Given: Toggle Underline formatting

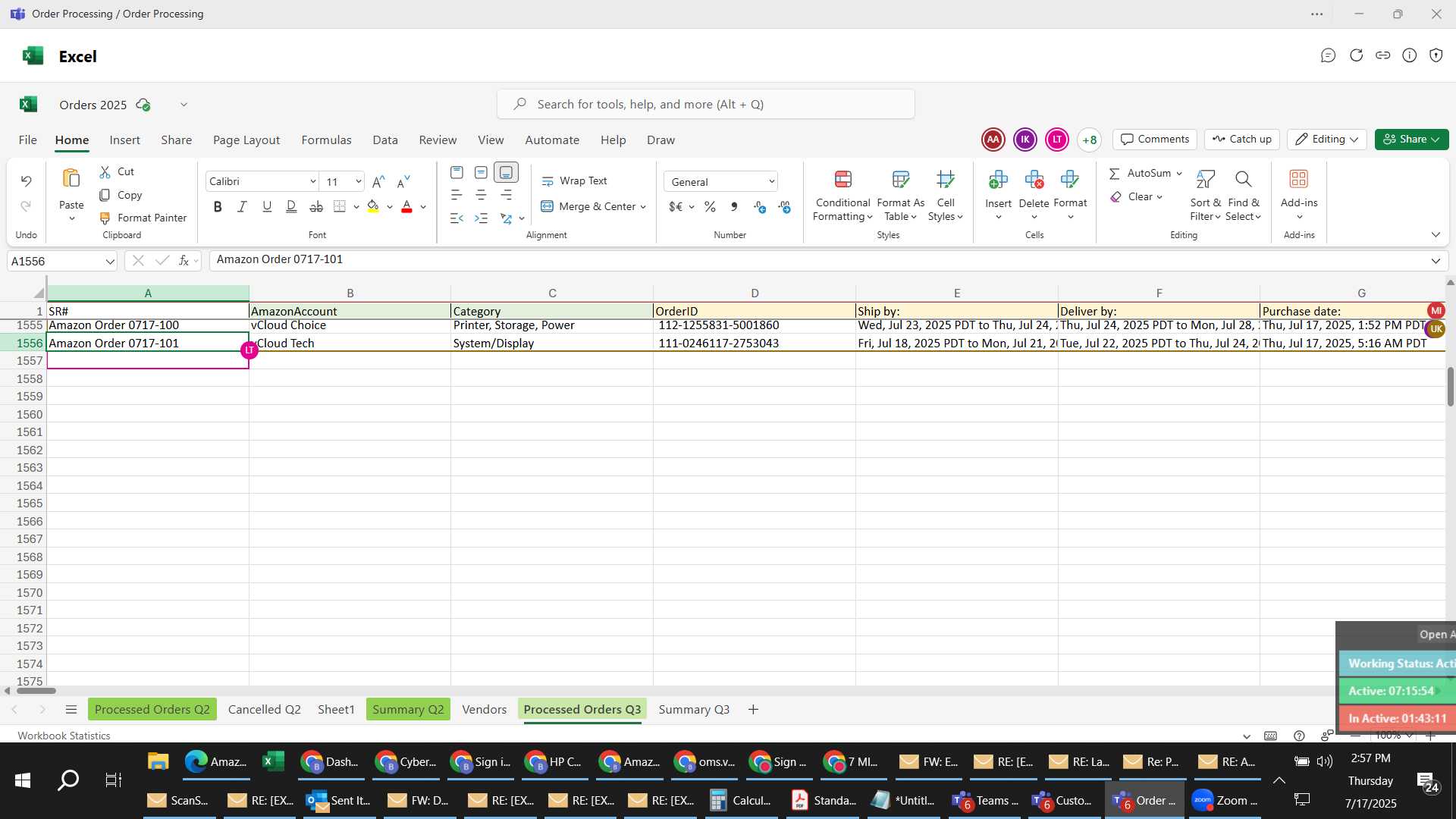Looking at the screenshot, I should [x=266, y=206].
